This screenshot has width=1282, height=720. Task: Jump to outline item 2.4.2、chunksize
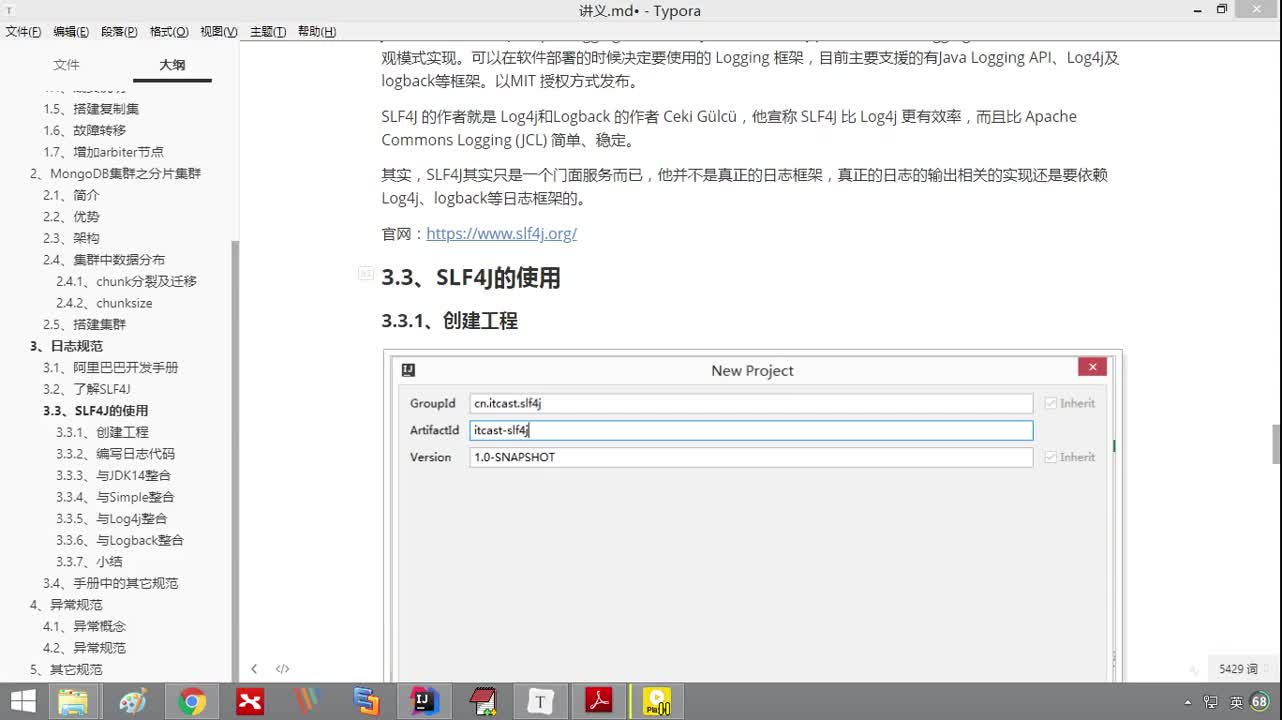coord(104,303)
